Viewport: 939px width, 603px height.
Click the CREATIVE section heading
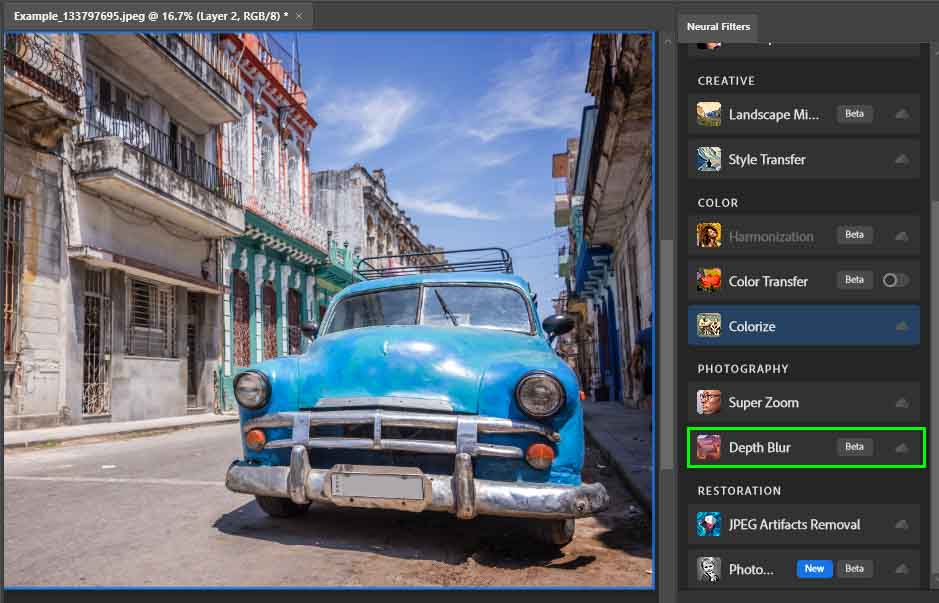pyautogui.click(x=726, y=81)
